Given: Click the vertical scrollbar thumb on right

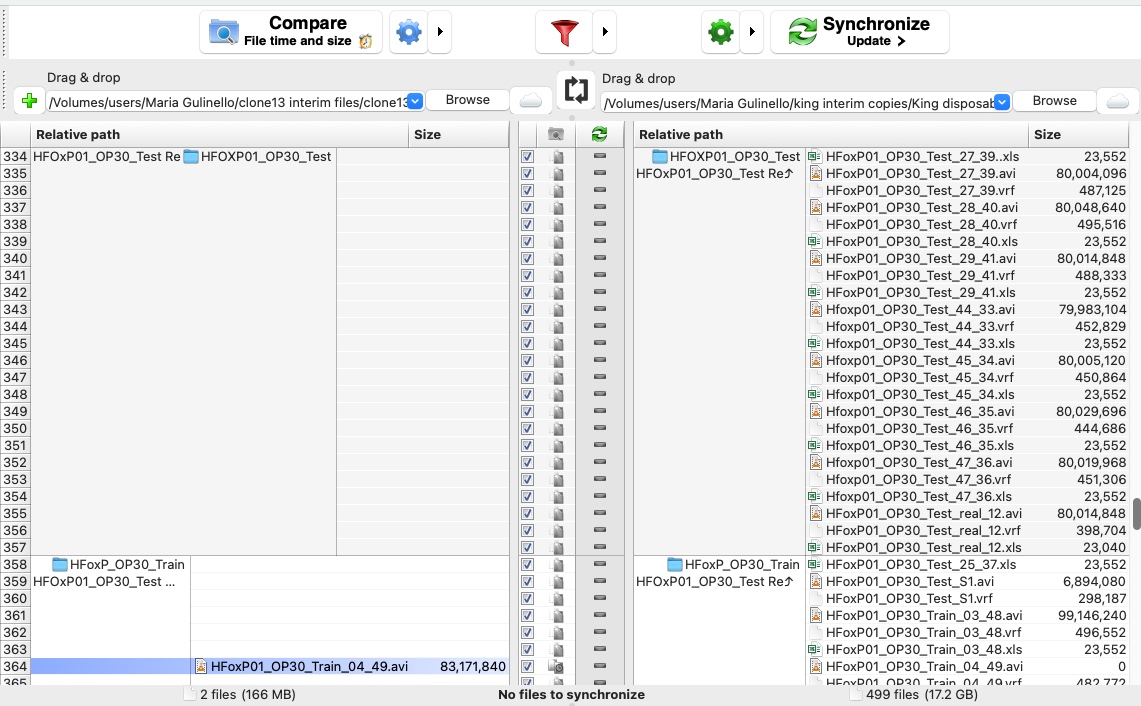Looking at the screenshot, I should point(1136,514).
